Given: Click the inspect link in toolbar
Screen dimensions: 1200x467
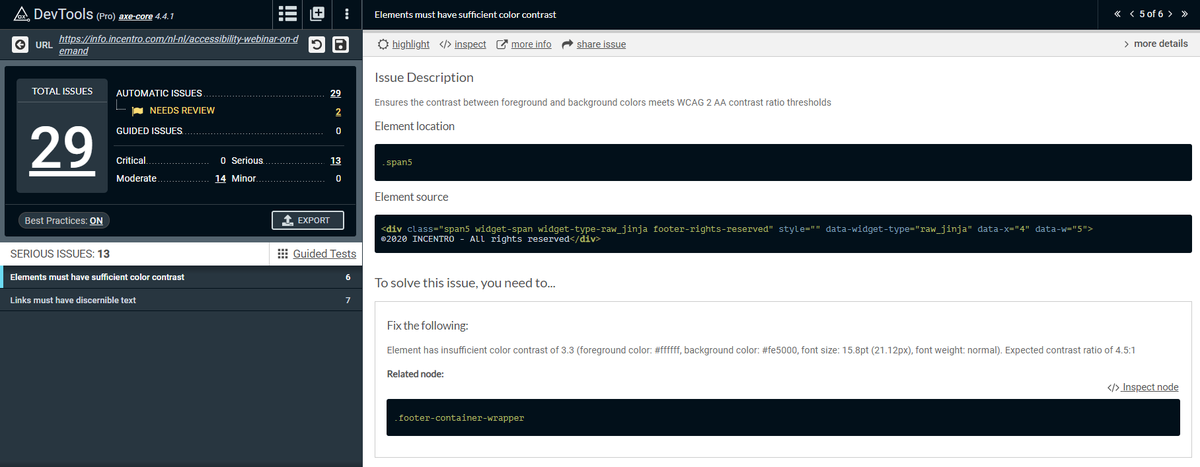Looking at the screenshot, I should point(463,44).
